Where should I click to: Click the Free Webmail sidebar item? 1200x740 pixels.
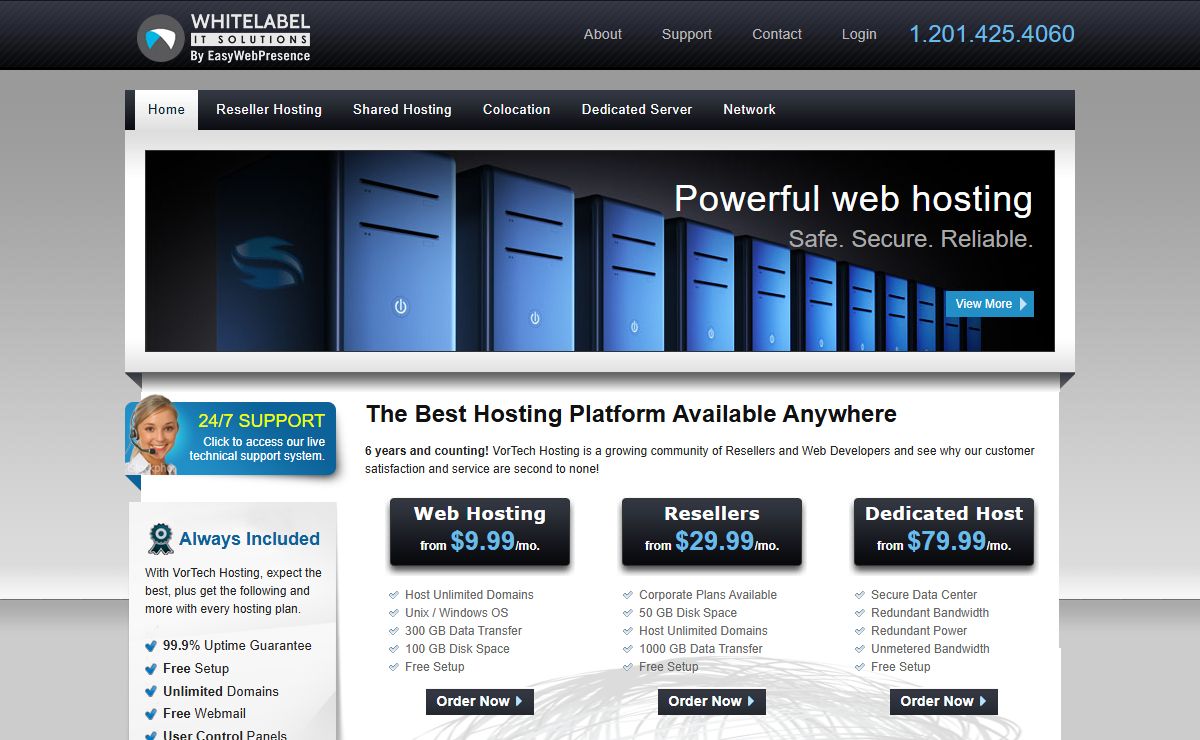pos(204,714)
